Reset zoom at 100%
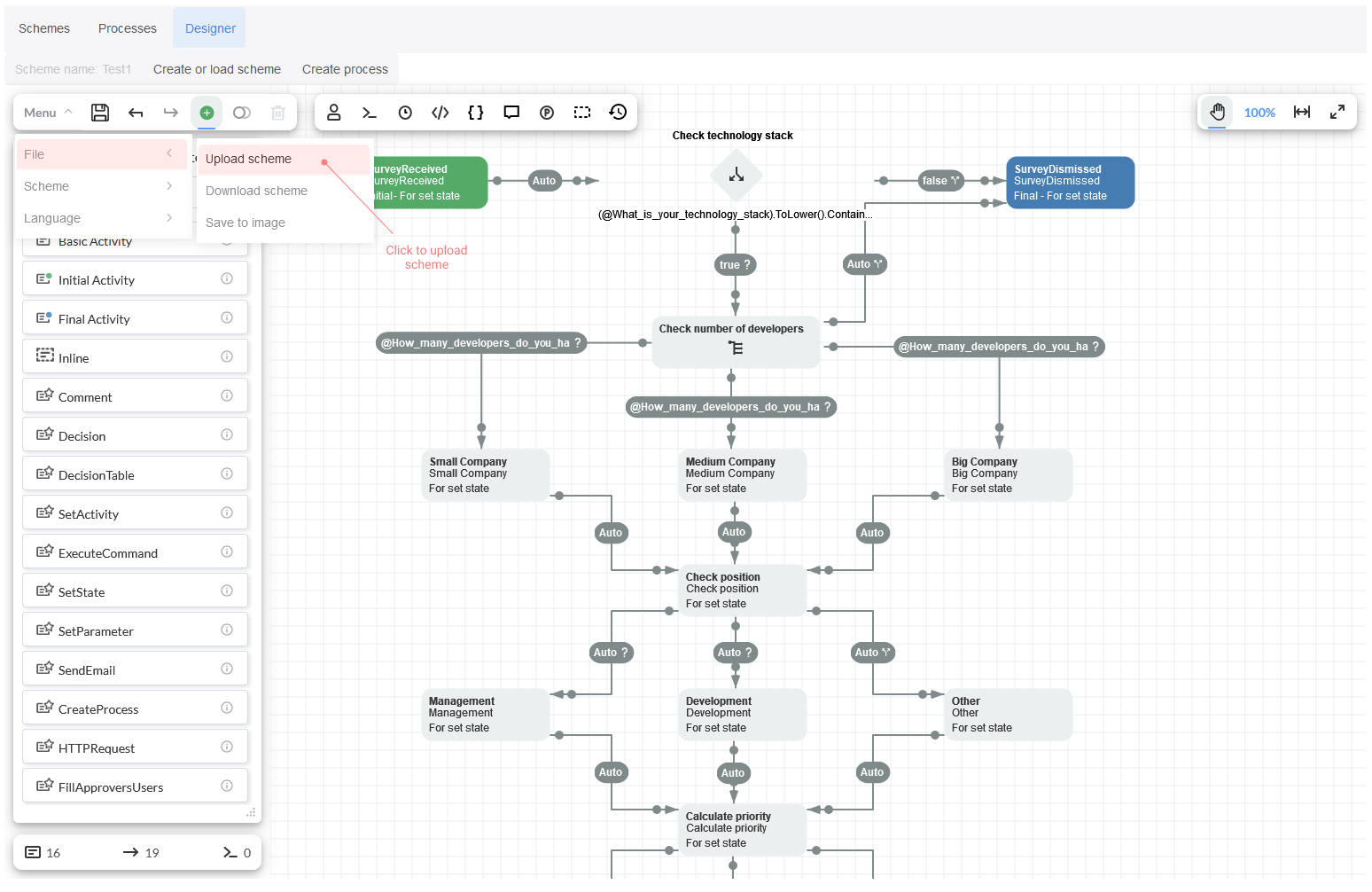Image resolution: width=1372 pixels, height=892 pixels. (1259, 113)
